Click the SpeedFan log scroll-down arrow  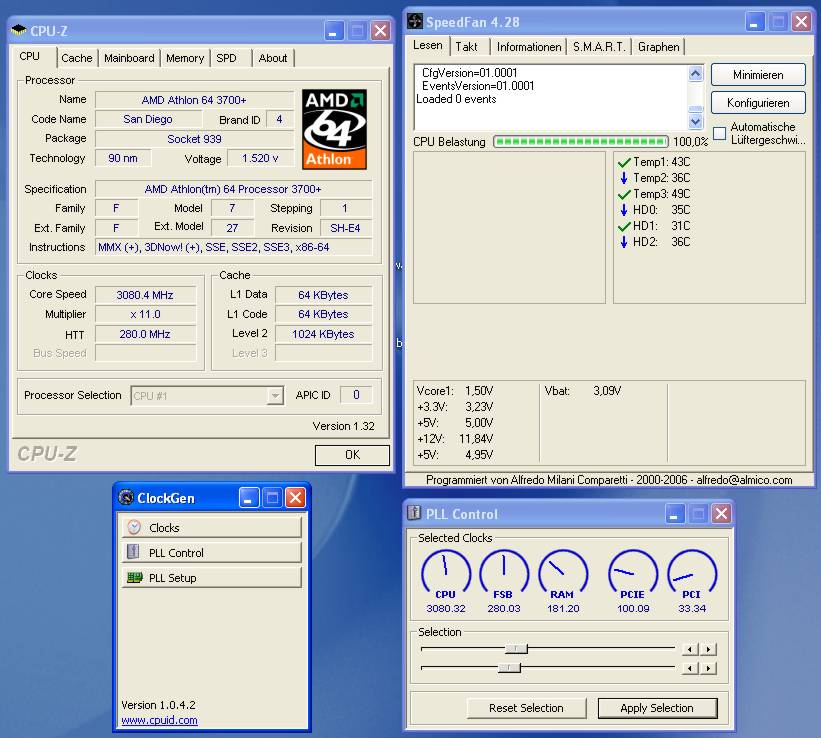(695, 122)
